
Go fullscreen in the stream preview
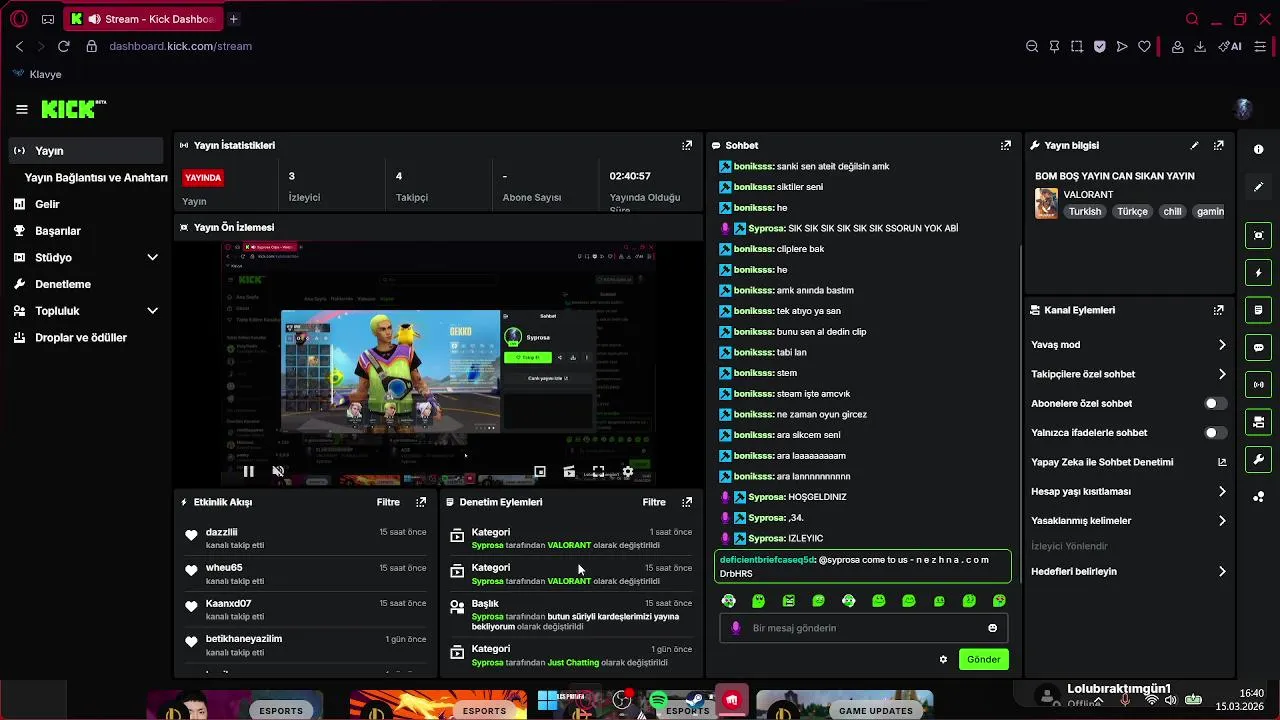pos(598,471)
